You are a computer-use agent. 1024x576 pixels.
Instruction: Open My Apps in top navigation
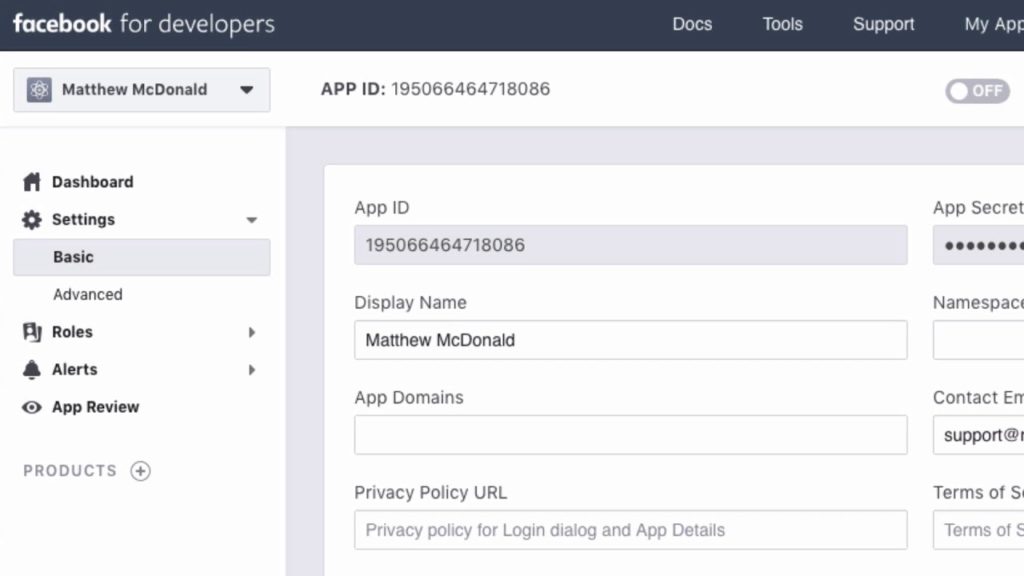(994, 24)
